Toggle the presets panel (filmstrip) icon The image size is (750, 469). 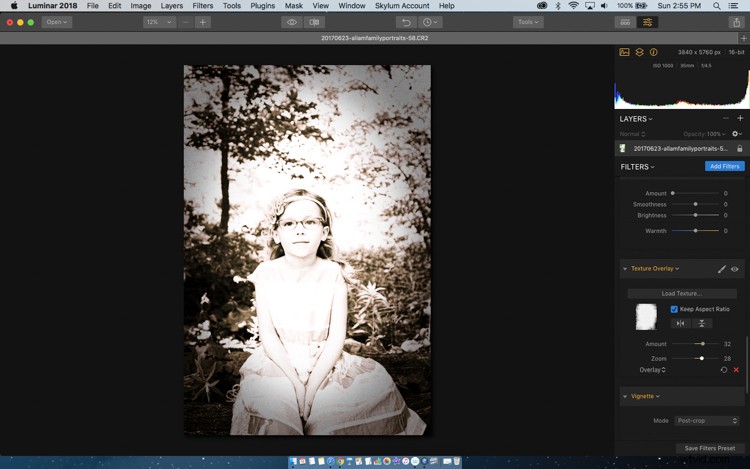pyautogui.click(x=625, y=22)
